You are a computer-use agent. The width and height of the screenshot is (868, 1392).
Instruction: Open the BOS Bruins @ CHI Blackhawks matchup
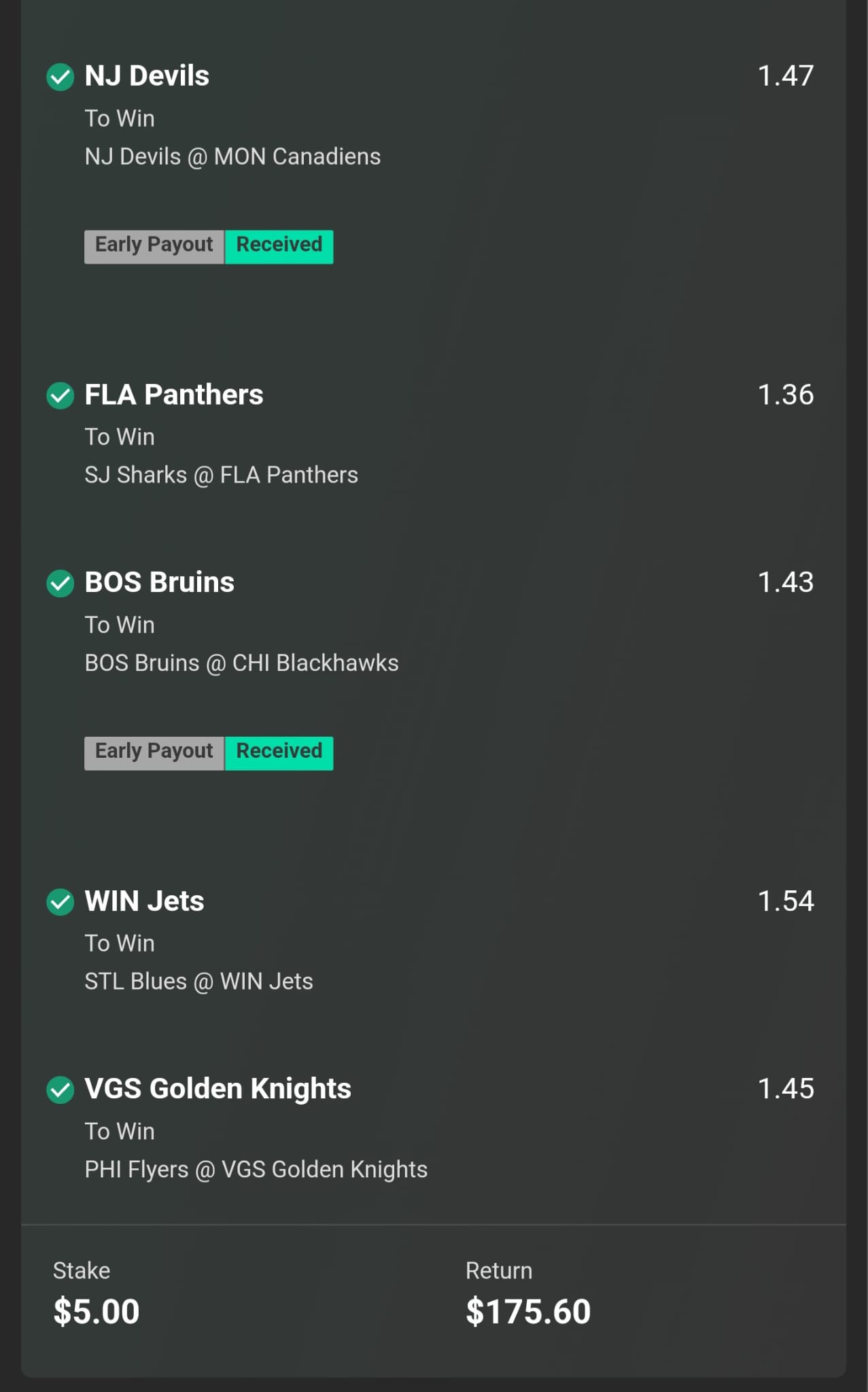tap(241, 663)
